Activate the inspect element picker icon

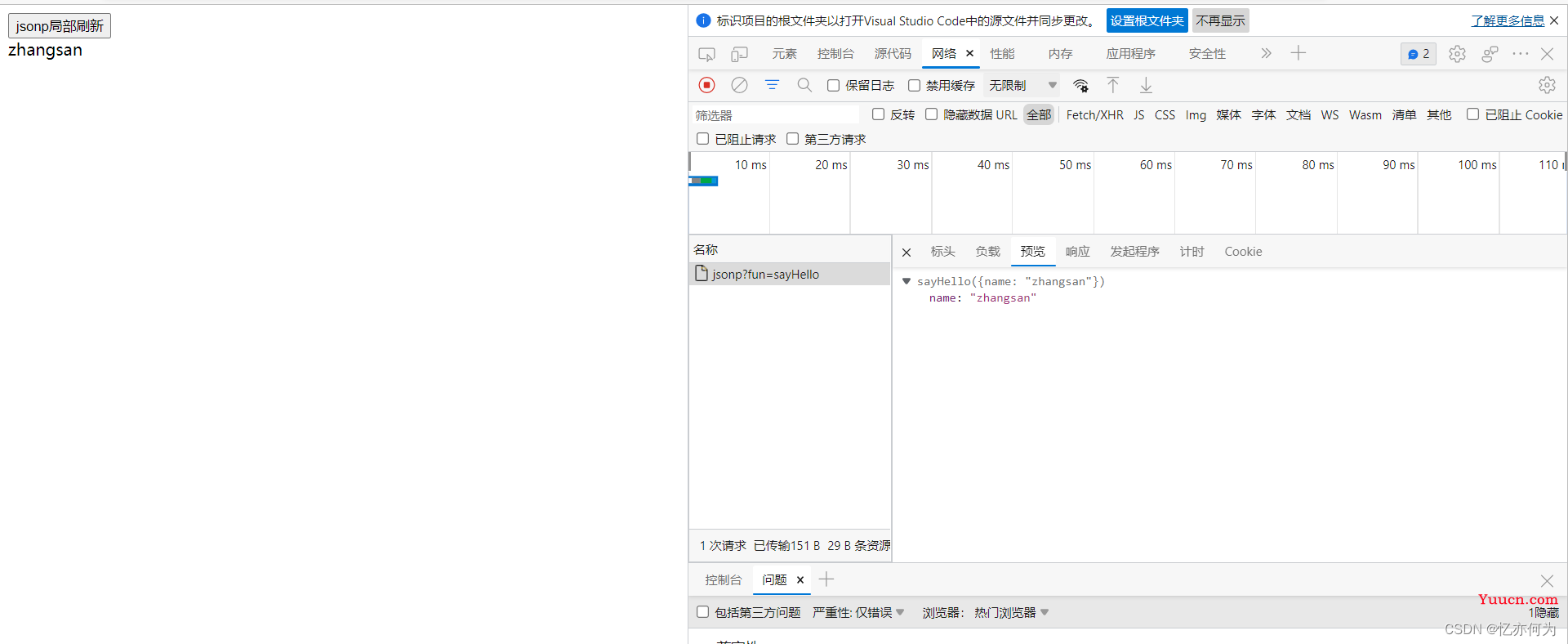(x=706, y=54)
